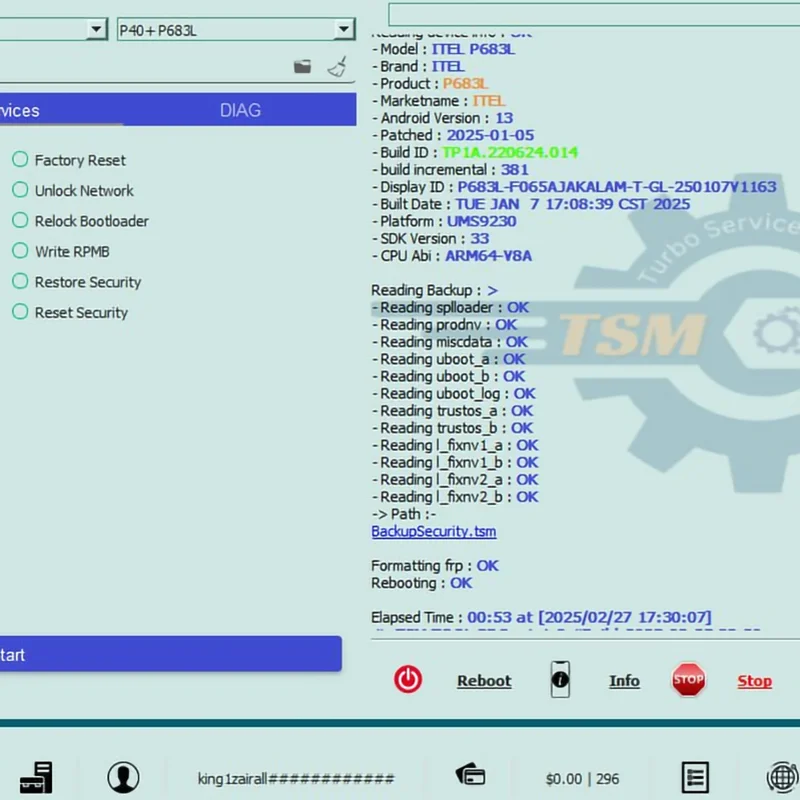Click the globe icon in status bar

click(783, 778)
